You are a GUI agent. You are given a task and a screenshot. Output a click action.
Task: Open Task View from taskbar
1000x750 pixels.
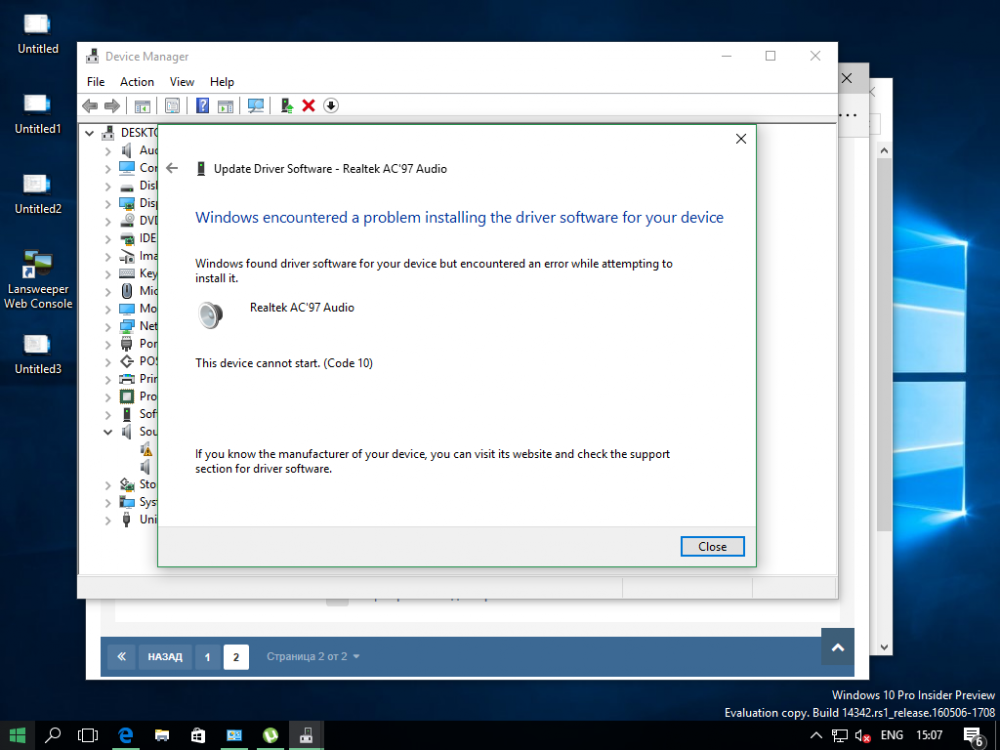point(88,735)
